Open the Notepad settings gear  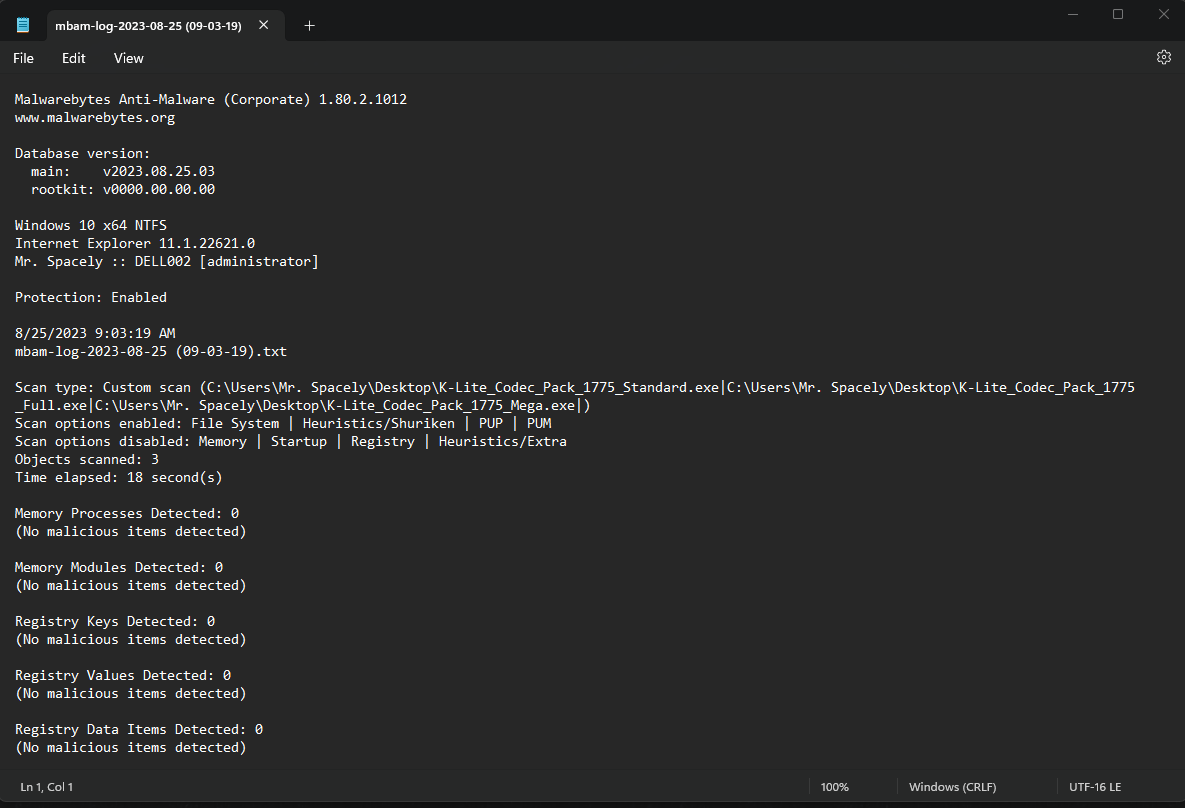pyautogui.click(x=1163, y=57)
